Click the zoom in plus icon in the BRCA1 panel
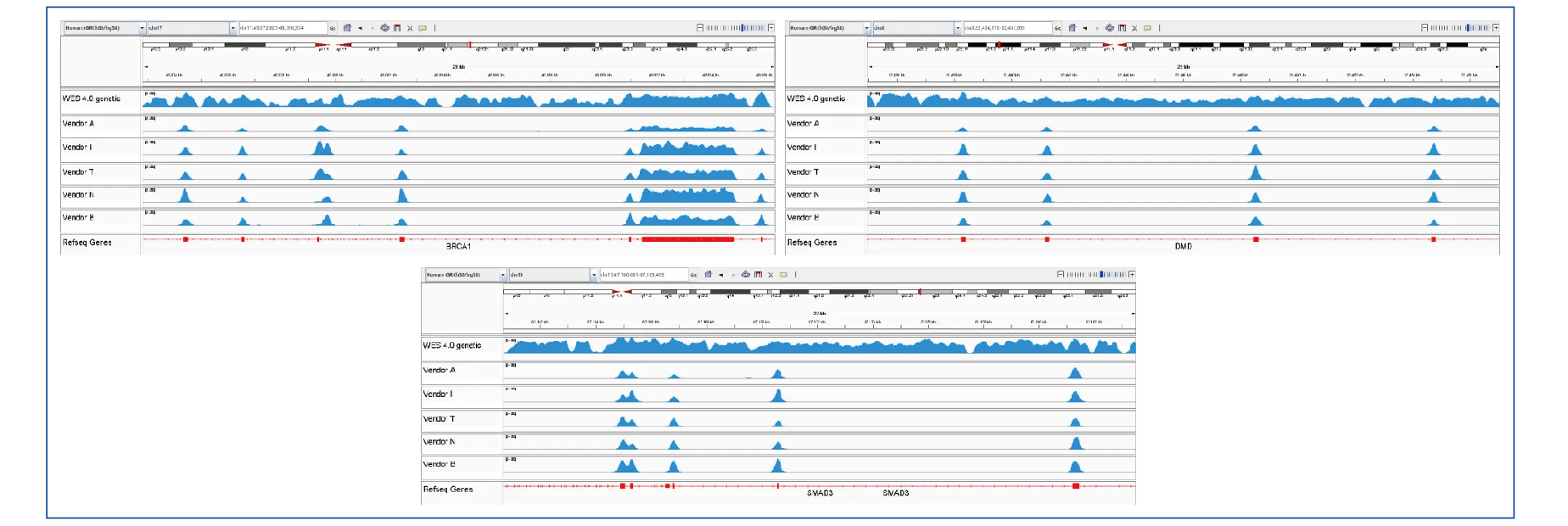The width and height of the screenshot is (1568, 526). pos(770,28)
